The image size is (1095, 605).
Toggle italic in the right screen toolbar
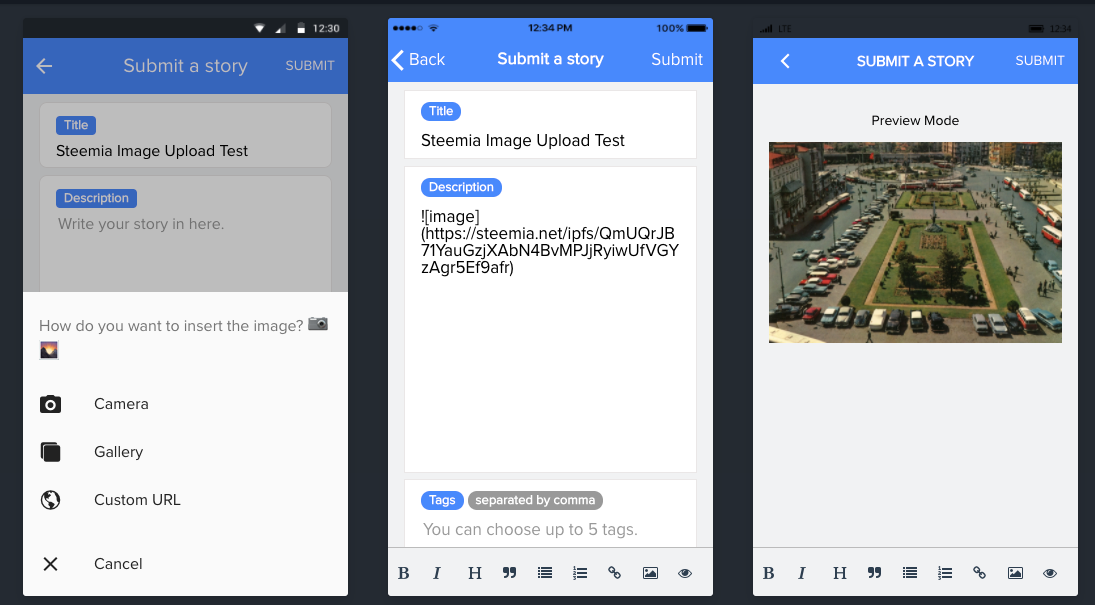pyautogui.click(x=802, y=574)
